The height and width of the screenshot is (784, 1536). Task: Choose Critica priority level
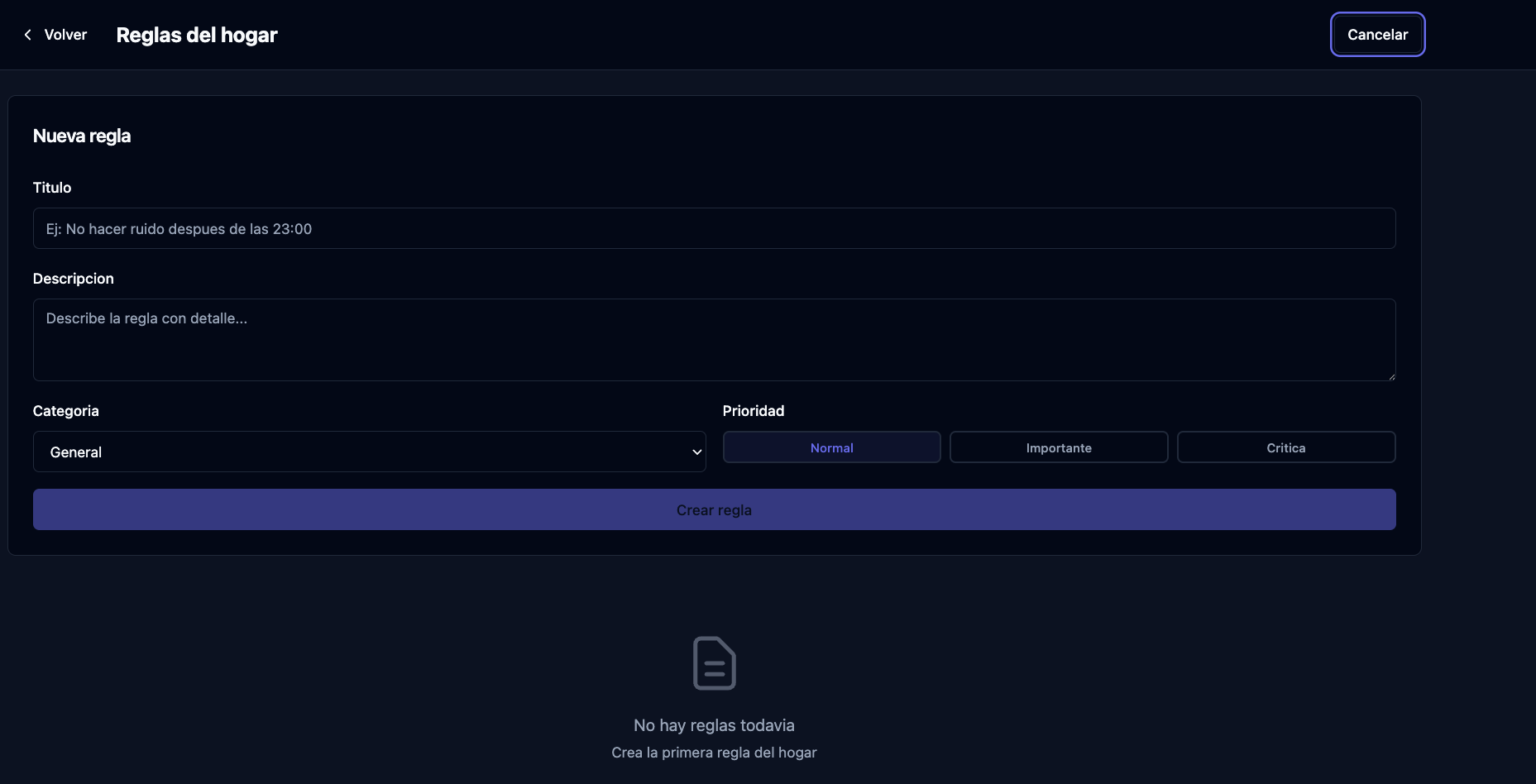[x=1285, y=447]
